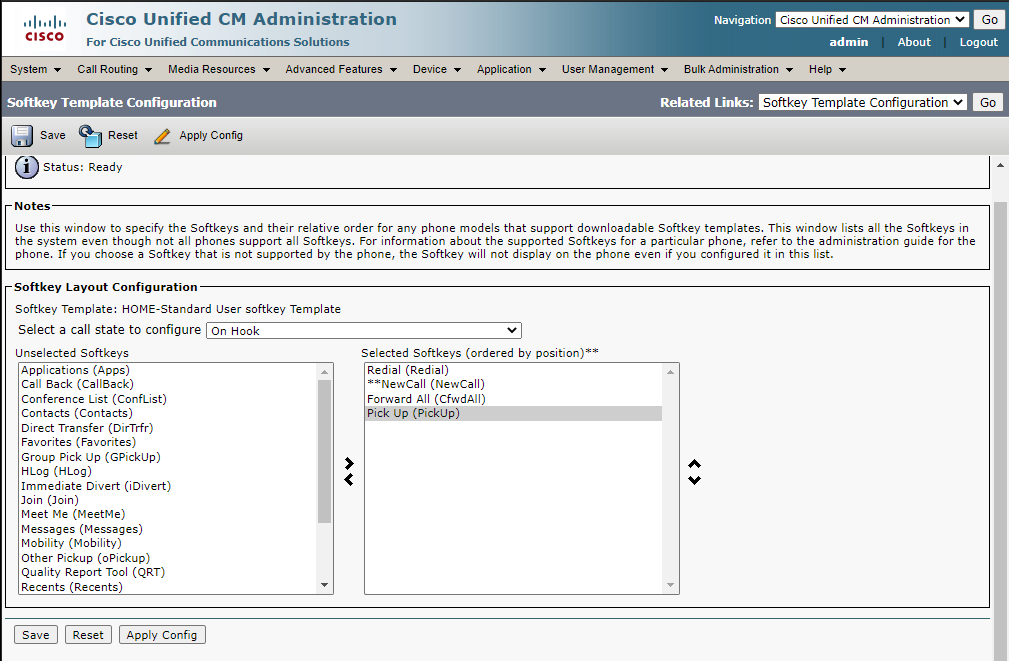Click the Reset text in top toolbar
This screenshot has width=1009, height=661.
pos(123,135)
